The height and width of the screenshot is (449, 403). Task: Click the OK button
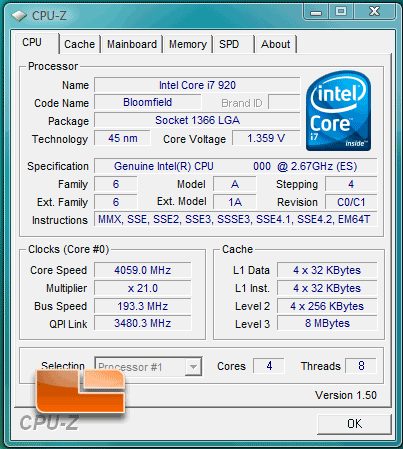[354, 424]
